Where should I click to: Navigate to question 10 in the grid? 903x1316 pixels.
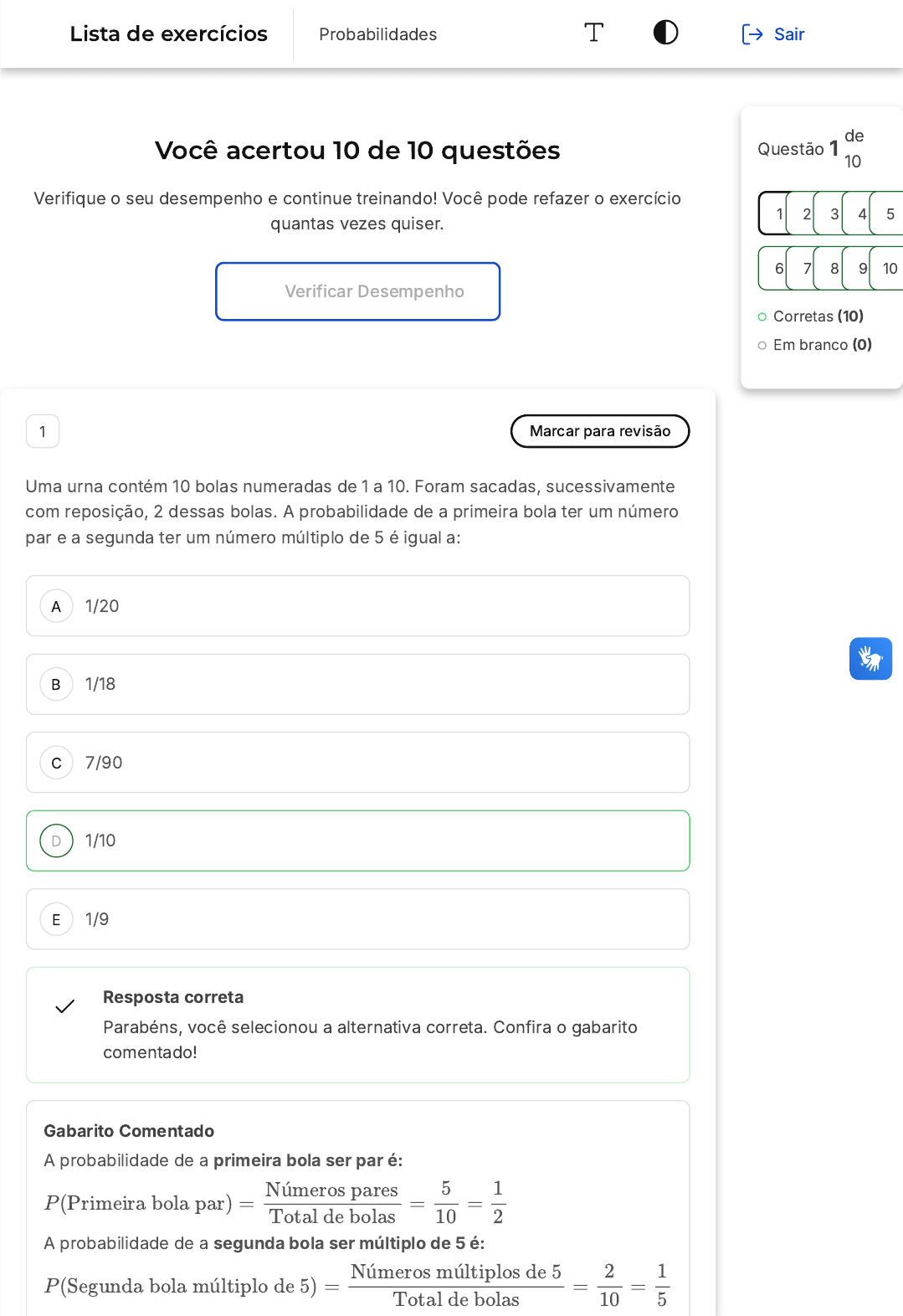(889, 269)
